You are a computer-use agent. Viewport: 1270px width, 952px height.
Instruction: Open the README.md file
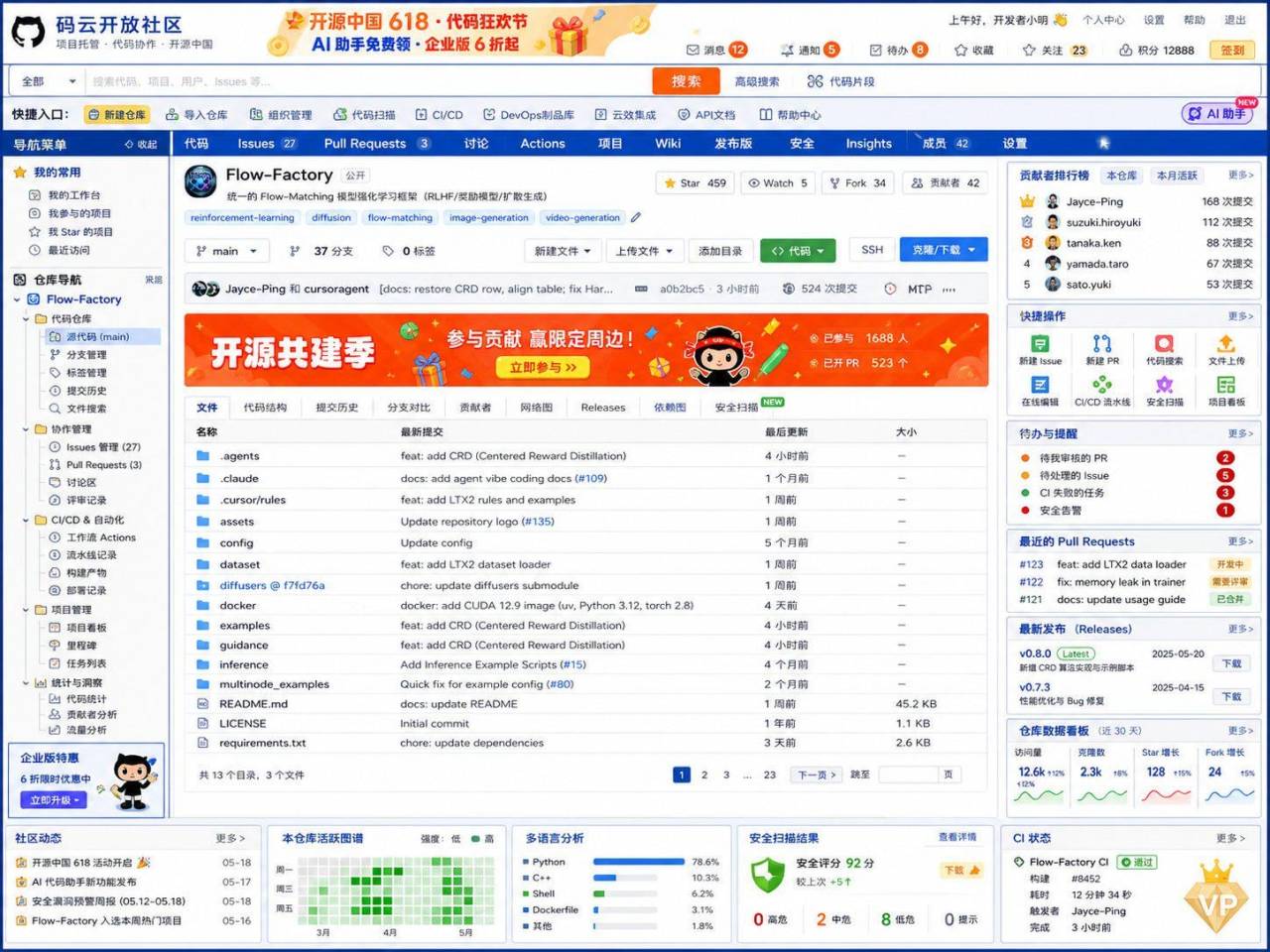(253, 704)
